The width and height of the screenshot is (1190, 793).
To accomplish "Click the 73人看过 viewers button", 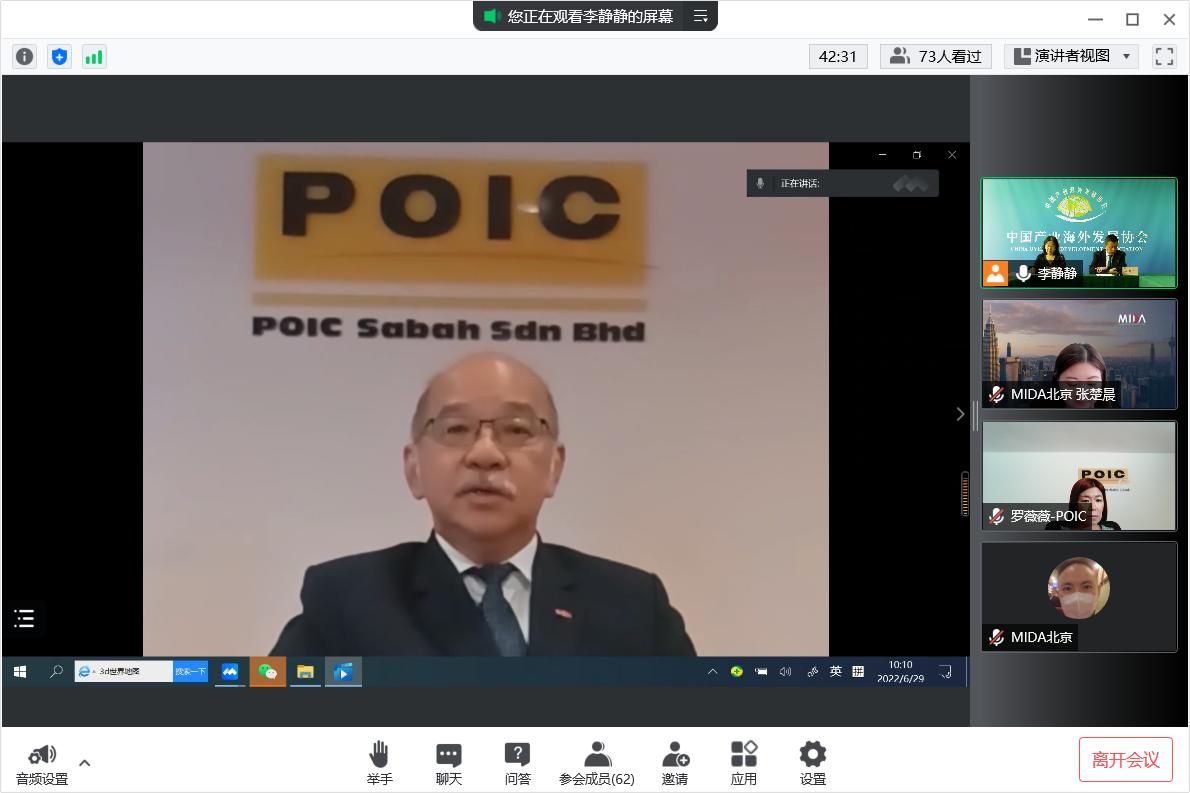I will pyautogui.click(x=936, y=56).
